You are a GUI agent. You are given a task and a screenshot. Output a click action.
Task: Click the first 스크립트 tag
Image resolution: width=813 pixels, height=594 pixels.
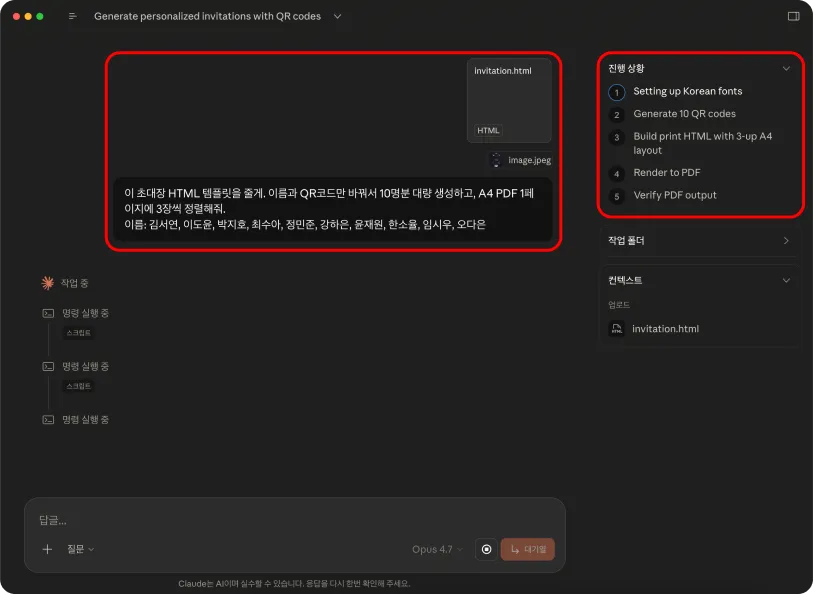(x=78, y=333)
